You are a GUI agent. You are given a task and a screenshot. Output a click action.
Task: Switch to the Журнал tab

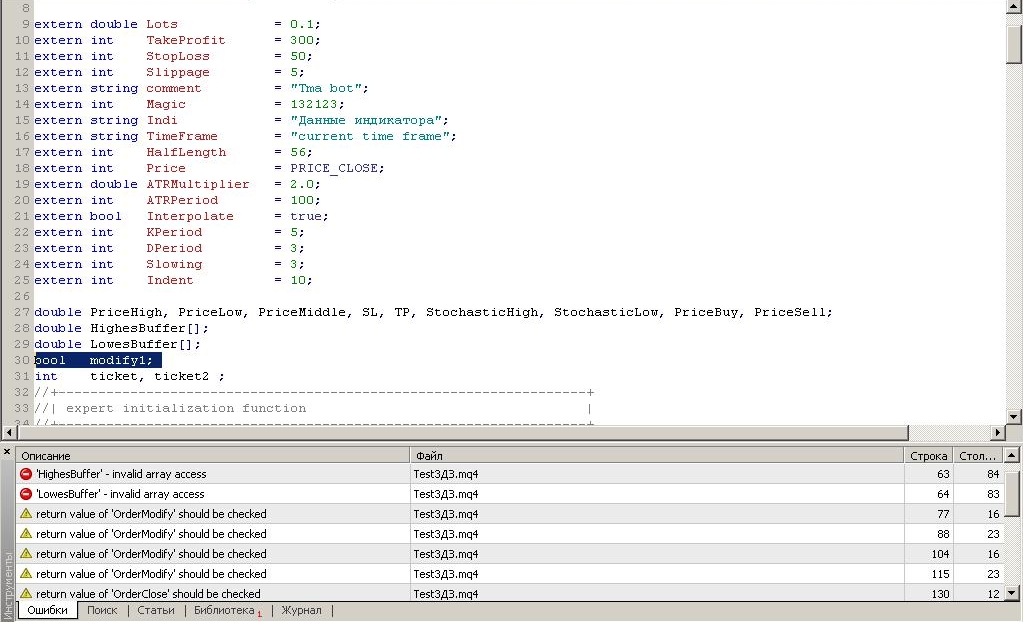coord(301,610)
